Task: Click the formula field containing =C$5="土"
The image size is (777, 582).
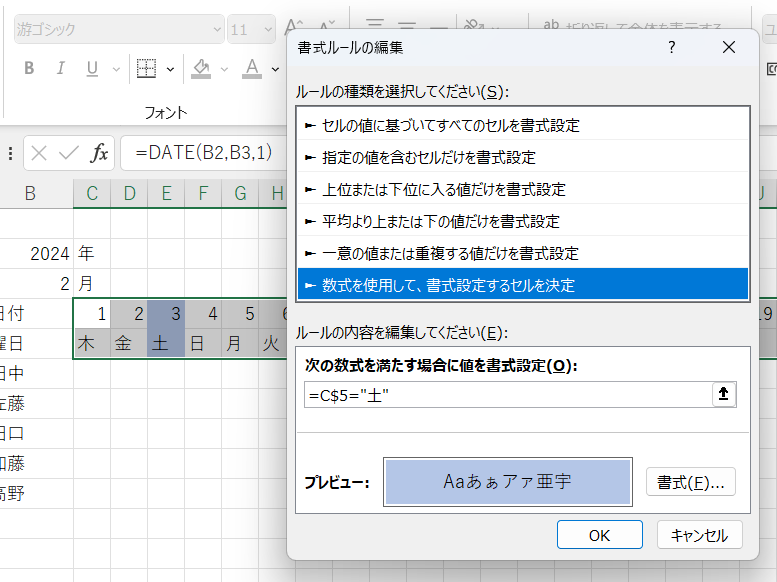Action: pos(506,395)
